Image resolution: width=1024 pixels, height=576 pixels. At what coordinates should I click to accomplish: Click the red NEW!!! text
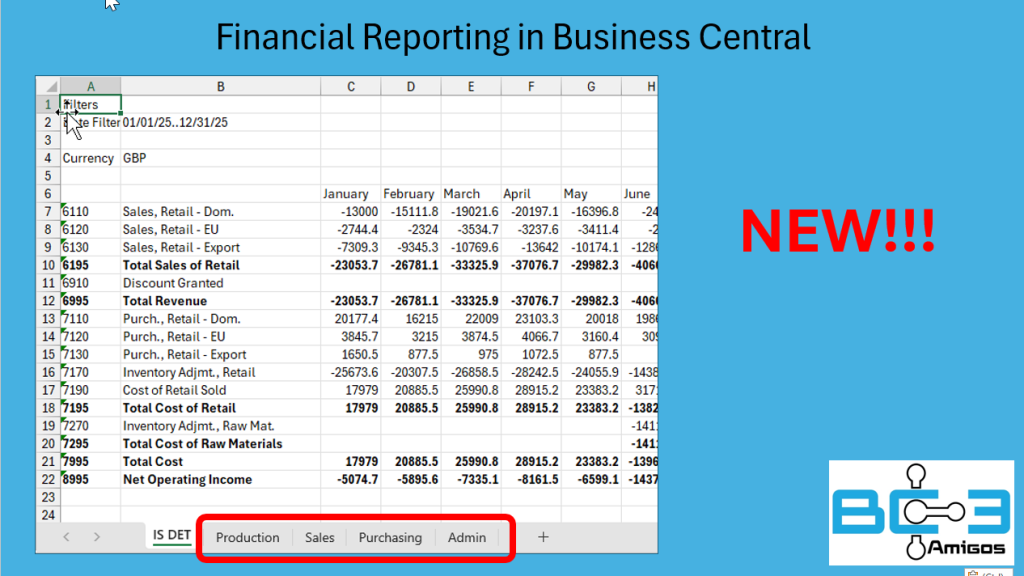click(838, 231)
